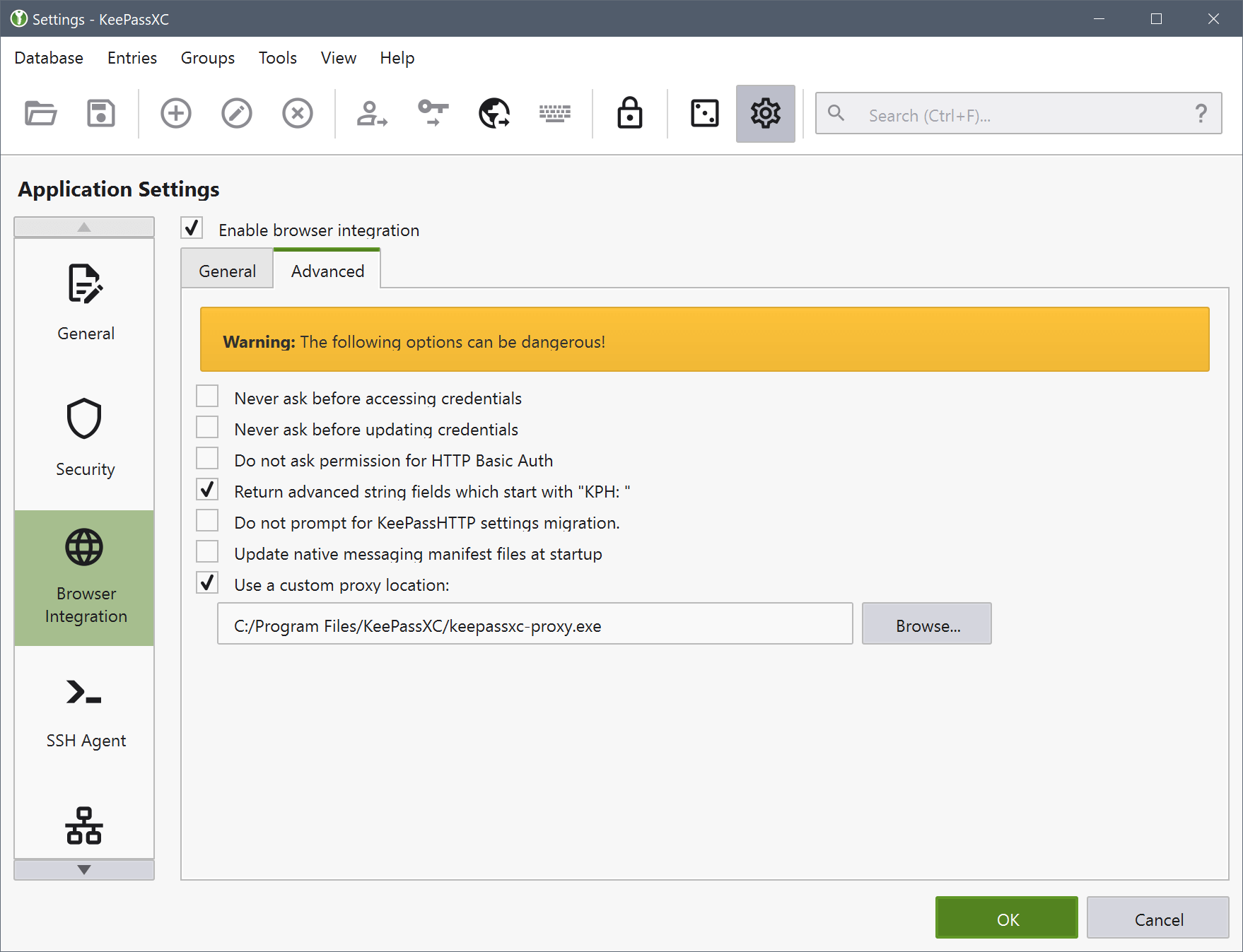This screenshot has width=1243, height=952.
Task: Disable the Enable browser integration checkbox
Action: (x=192, y=228)
